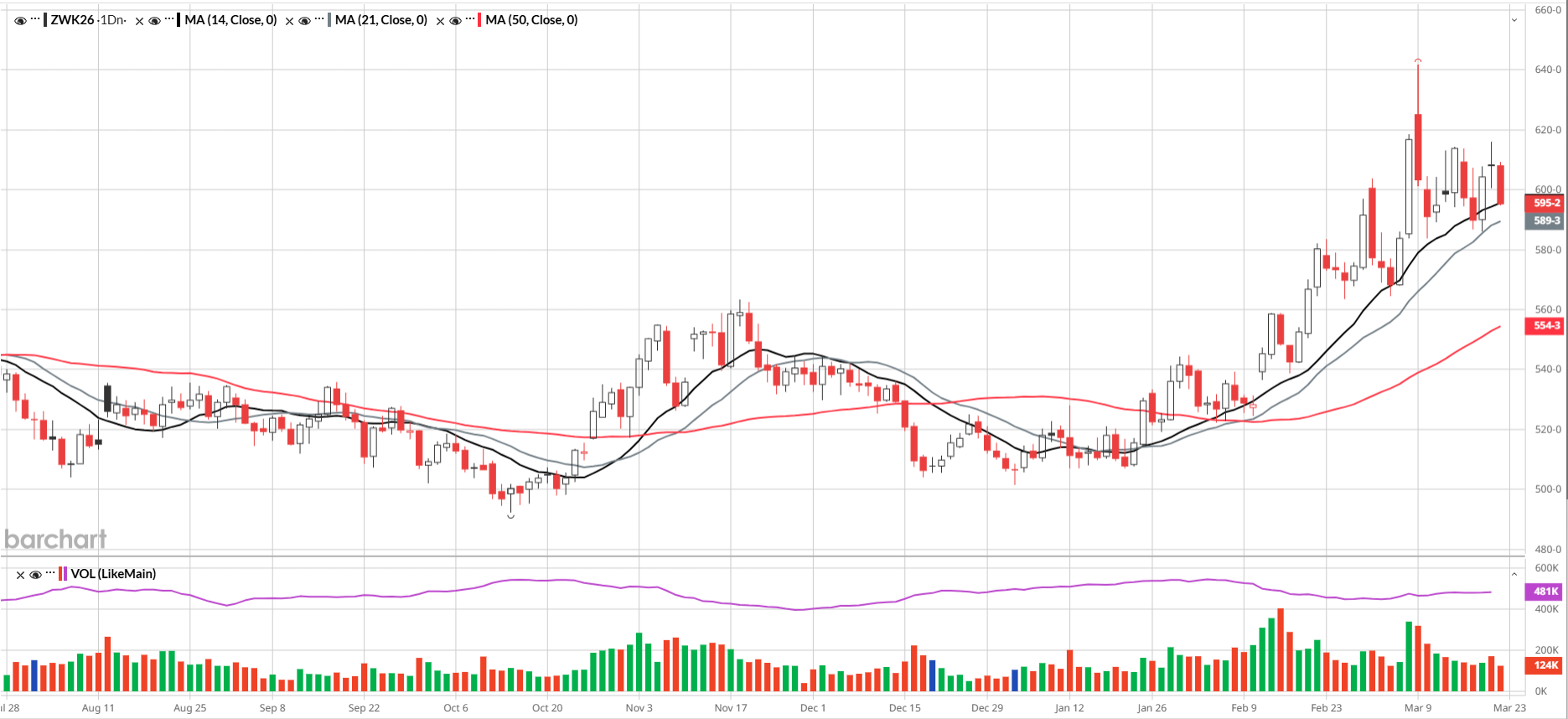Click the gray swatch for MA (21, Close, 0)
This screenshot has width=1568, height=719.
[x=329, y=19]
